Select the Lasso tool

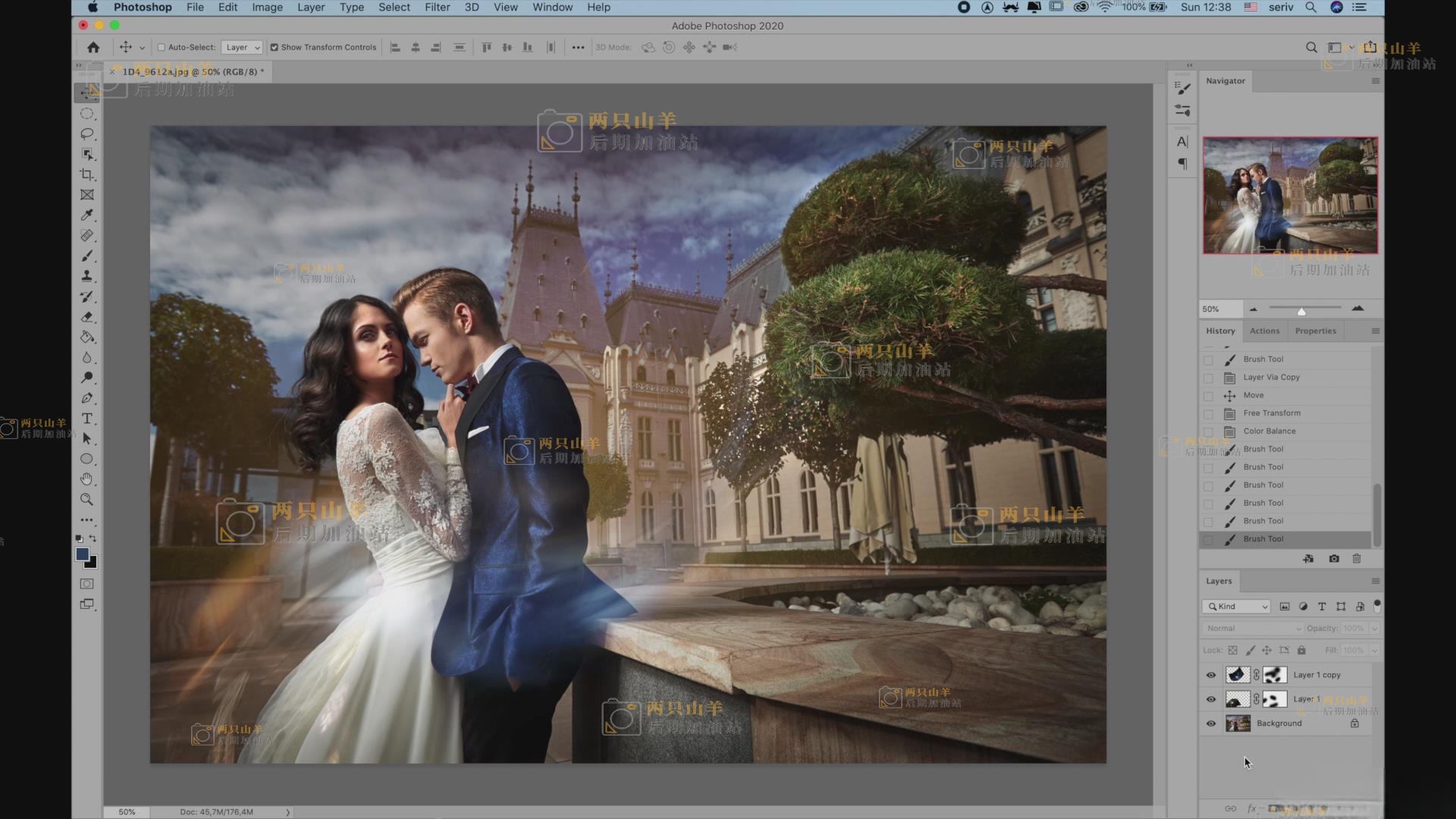coord(87,134)
